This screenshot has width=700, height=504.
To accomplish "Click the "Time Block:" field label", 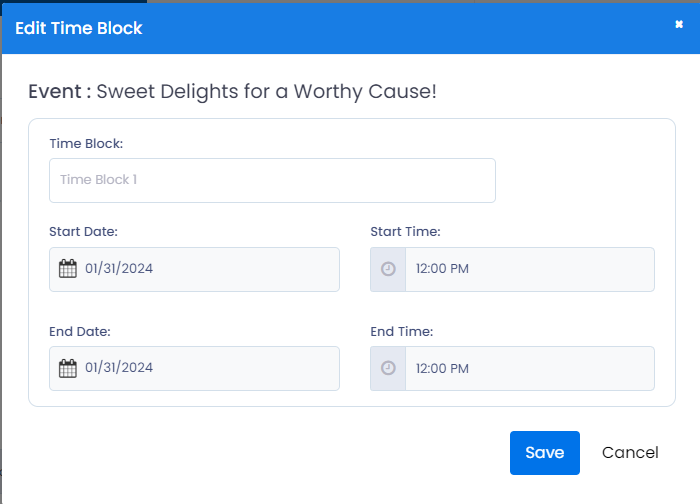I will click(86, 144).
